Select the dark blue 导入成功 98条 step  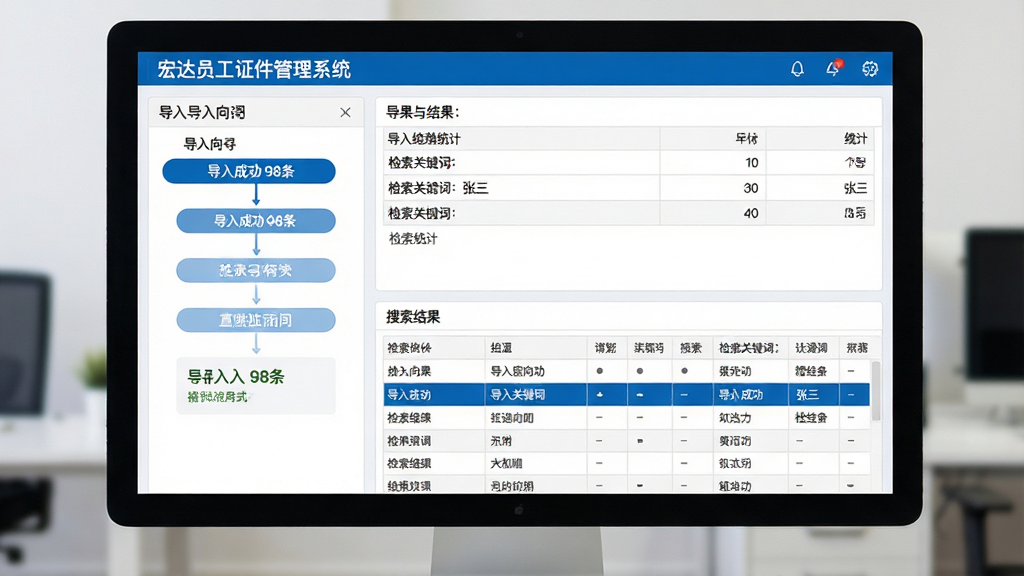249,171
